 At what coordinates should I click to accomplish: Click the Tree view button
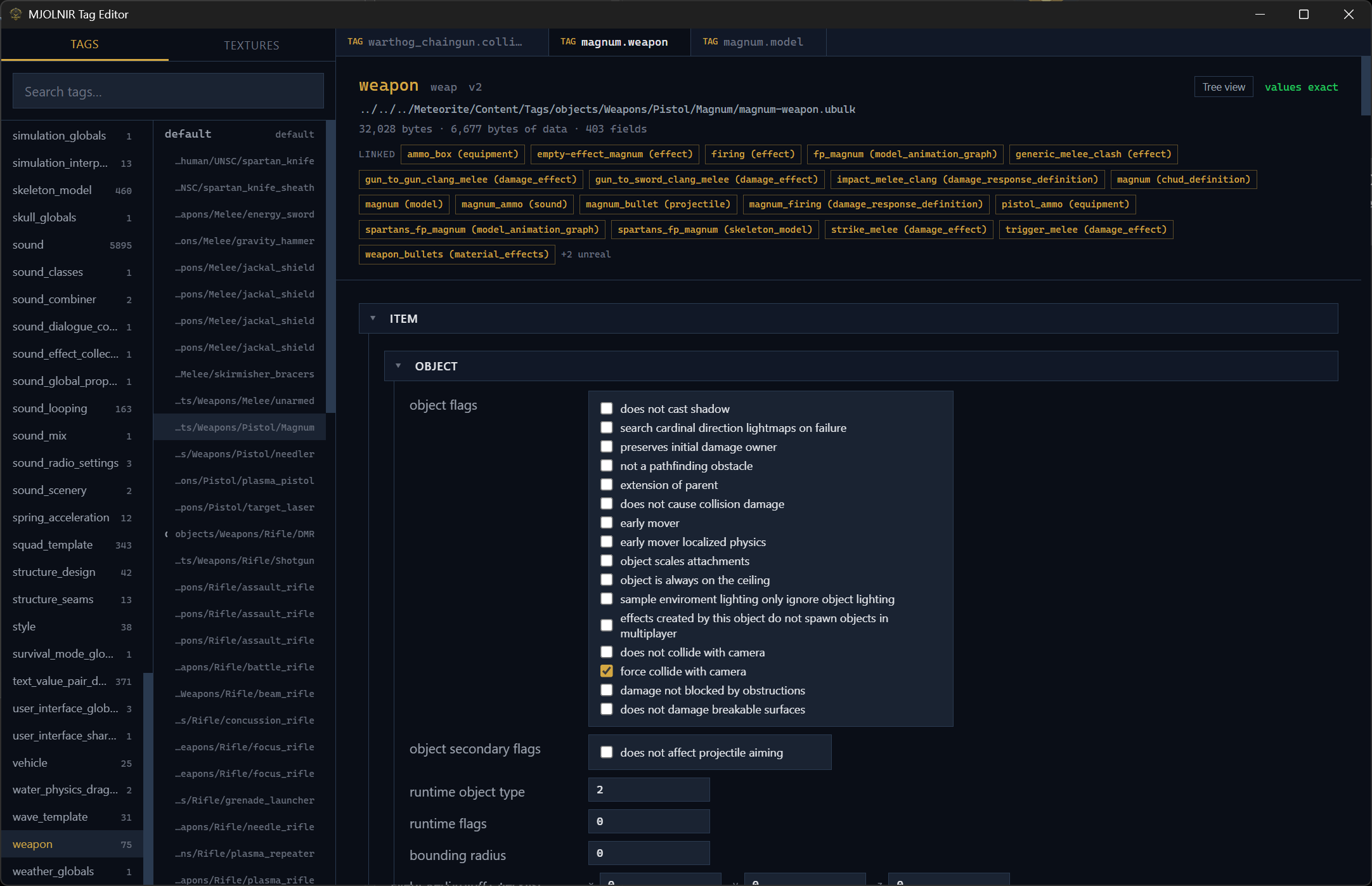[1224, 87]
